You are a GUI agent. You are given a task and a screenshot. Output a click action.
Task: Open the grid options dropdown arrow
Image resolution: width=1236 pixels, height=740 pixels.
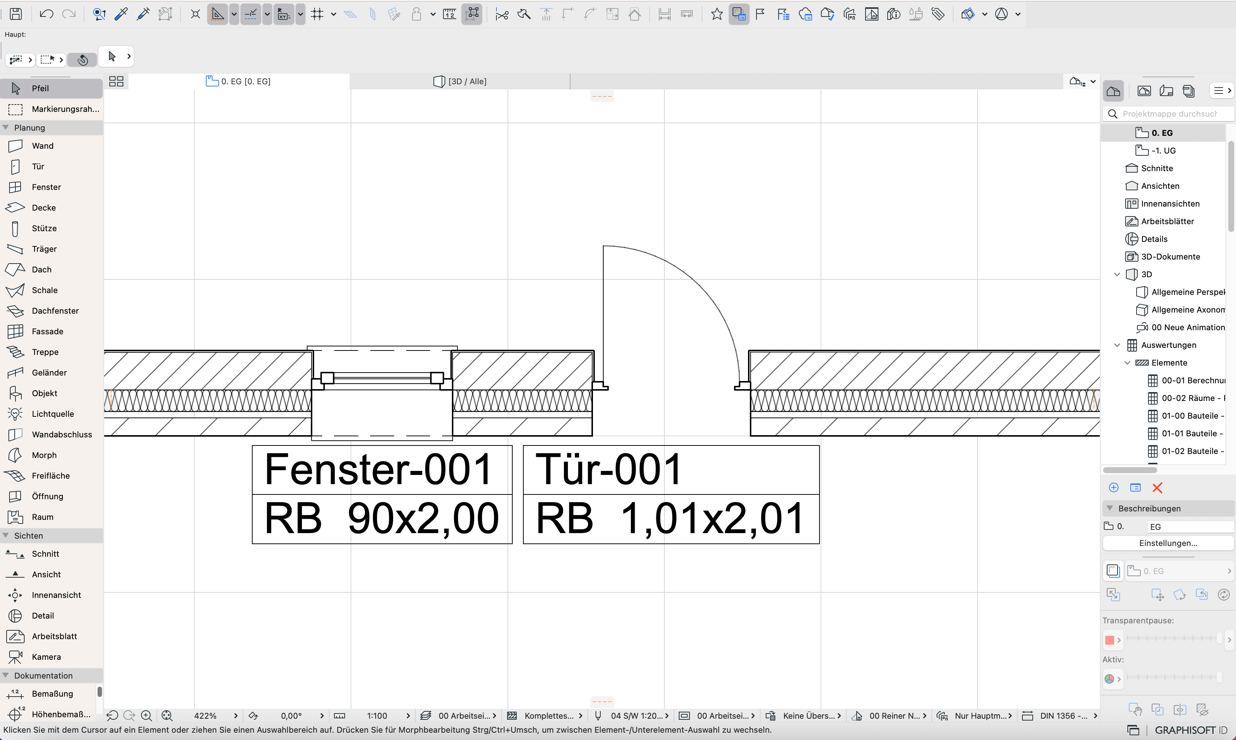tap(333, 14)
